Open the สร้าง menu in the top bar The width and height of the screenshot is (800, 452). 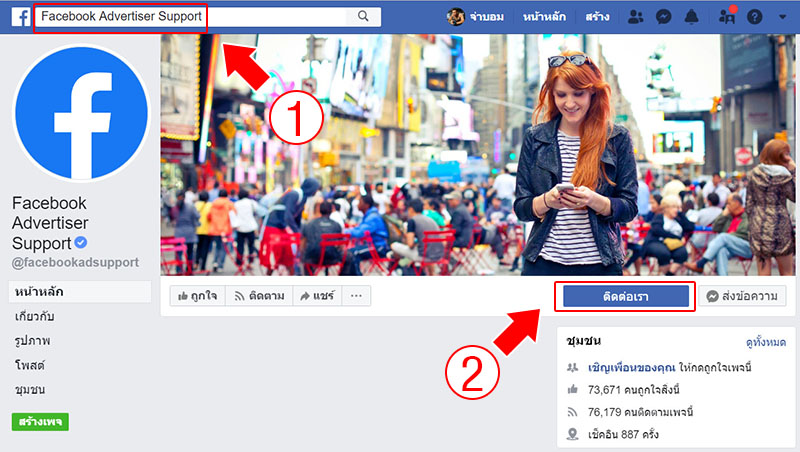(597, 17)
